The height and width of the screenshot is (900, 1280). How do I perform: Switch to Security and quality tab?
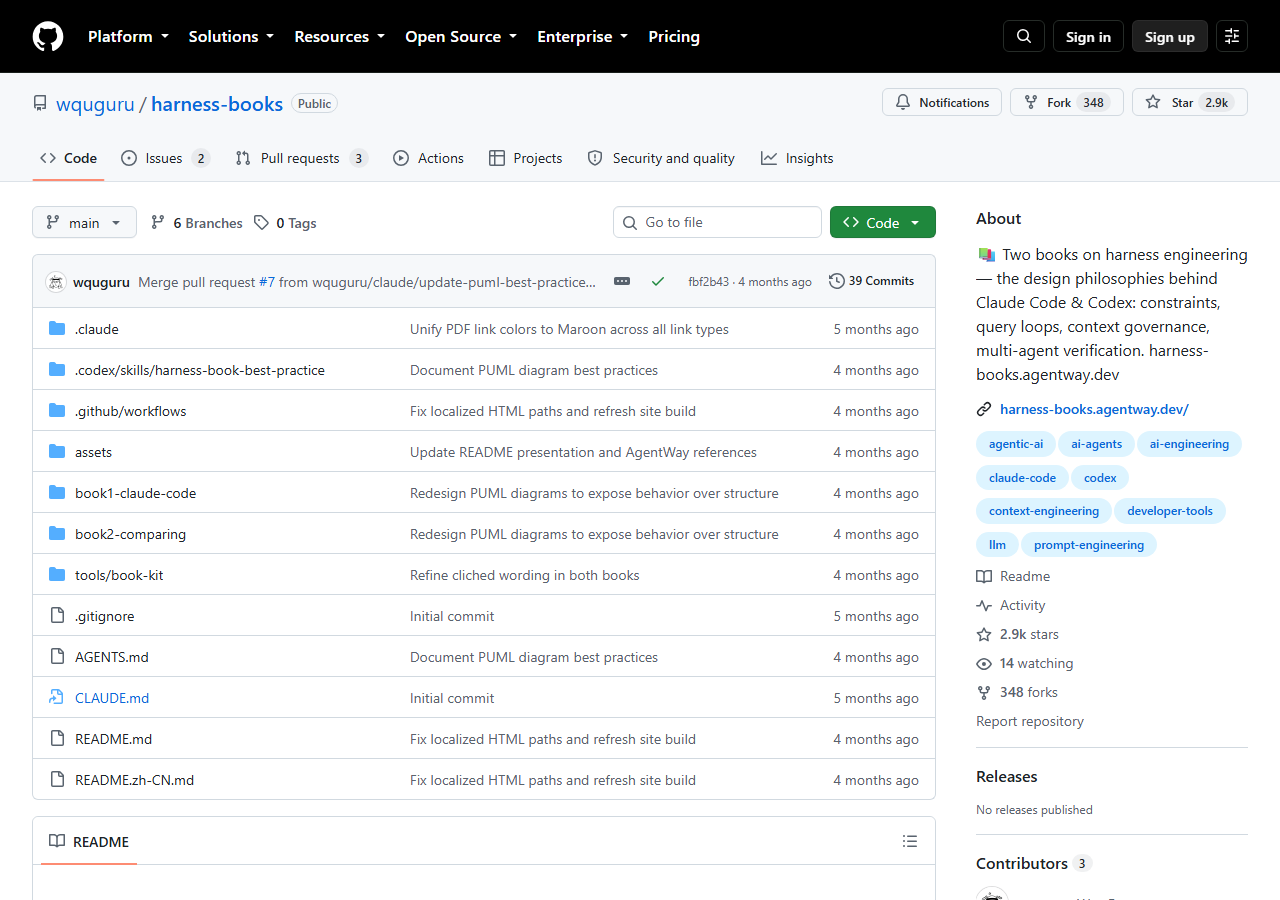pyautogui.click(x=661, y=158)
